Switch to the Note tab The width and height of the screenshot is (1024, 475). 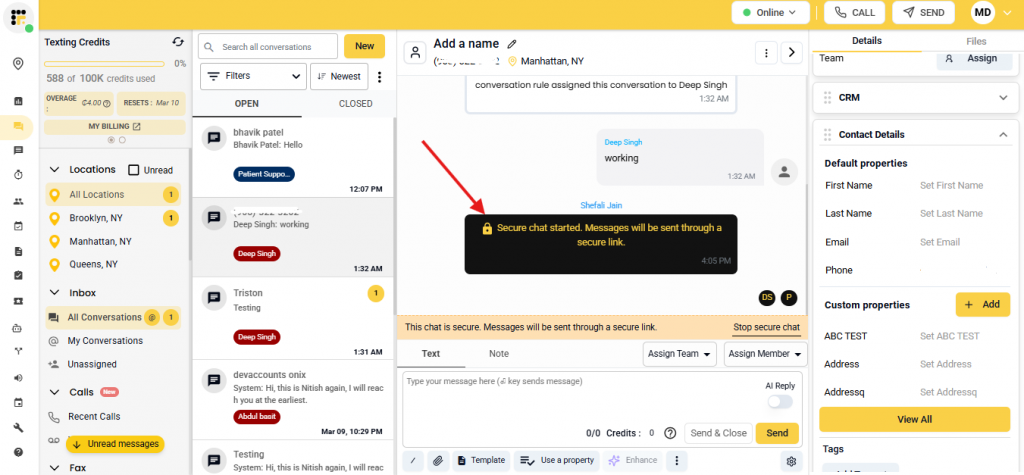tap(499, 353)
